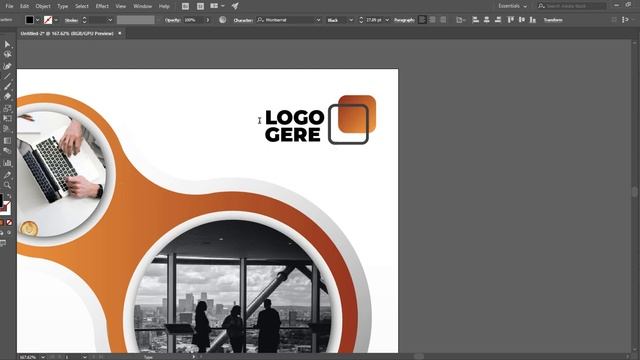Open arrange documents dropdown arrow
This screenshot has height=360, width=640.
(222, 6)
